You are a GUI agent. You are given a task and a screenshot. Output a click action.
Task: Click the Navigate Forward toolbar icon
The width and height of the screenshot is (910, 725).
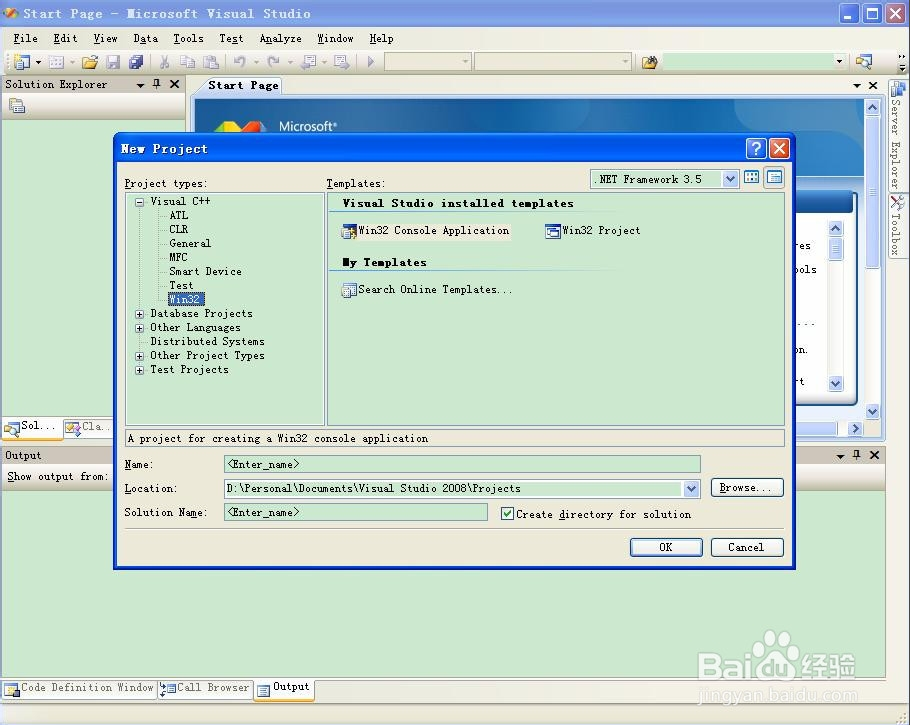coord(341,62)
